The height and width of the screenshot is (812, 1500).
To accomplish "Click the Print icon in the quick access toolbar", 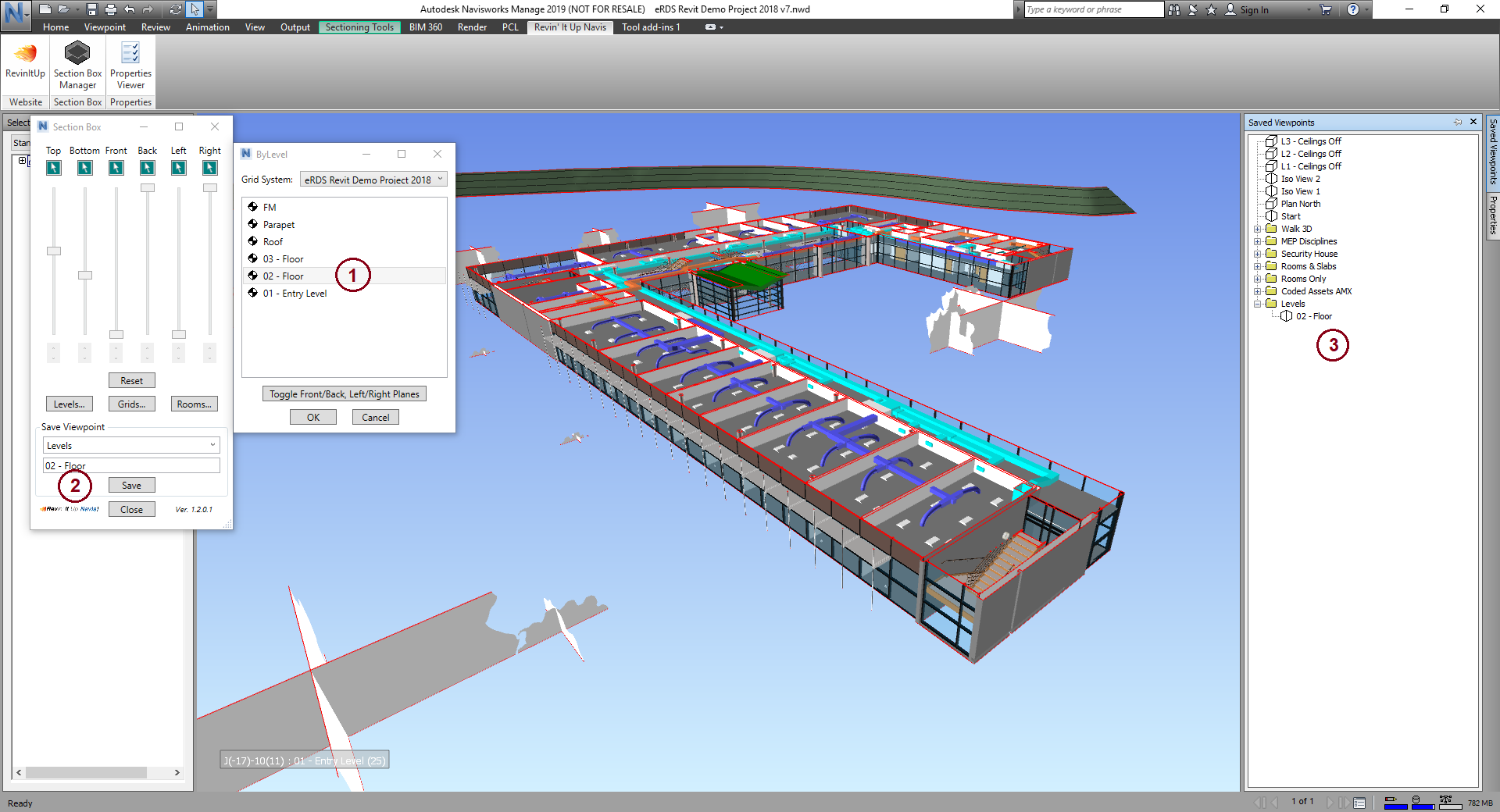I will pos(110,9).
